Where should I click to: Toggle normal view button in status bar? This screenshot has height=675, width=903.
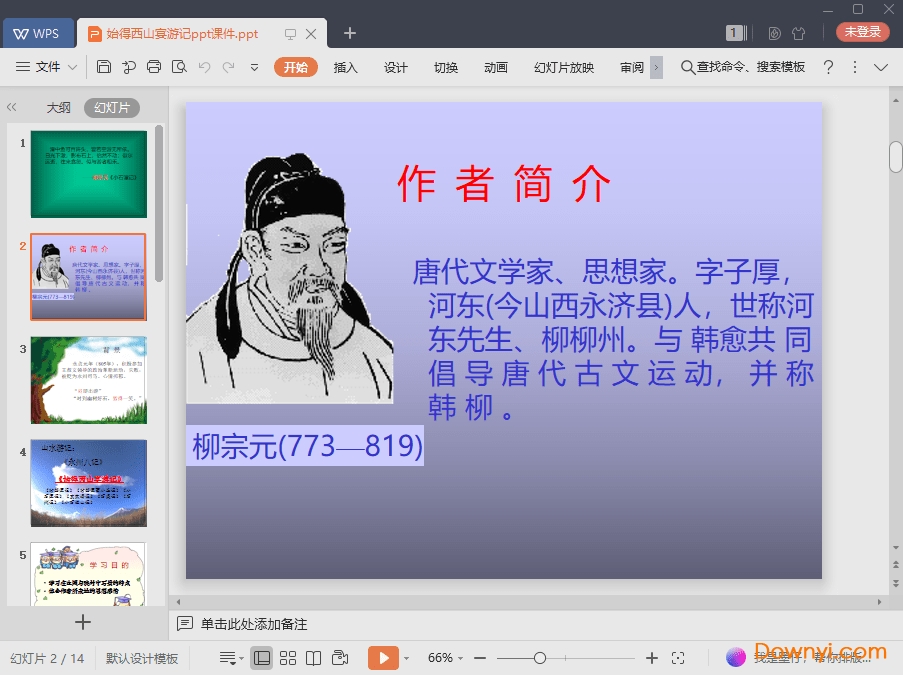262,658
